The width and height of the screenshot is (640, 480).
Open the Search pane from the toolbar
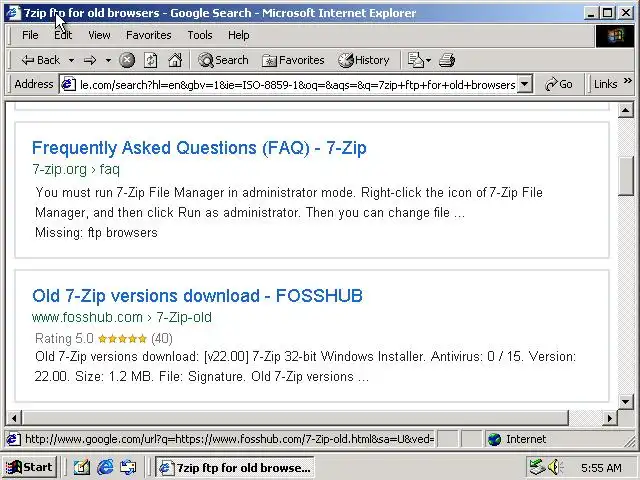pos(223,60)
